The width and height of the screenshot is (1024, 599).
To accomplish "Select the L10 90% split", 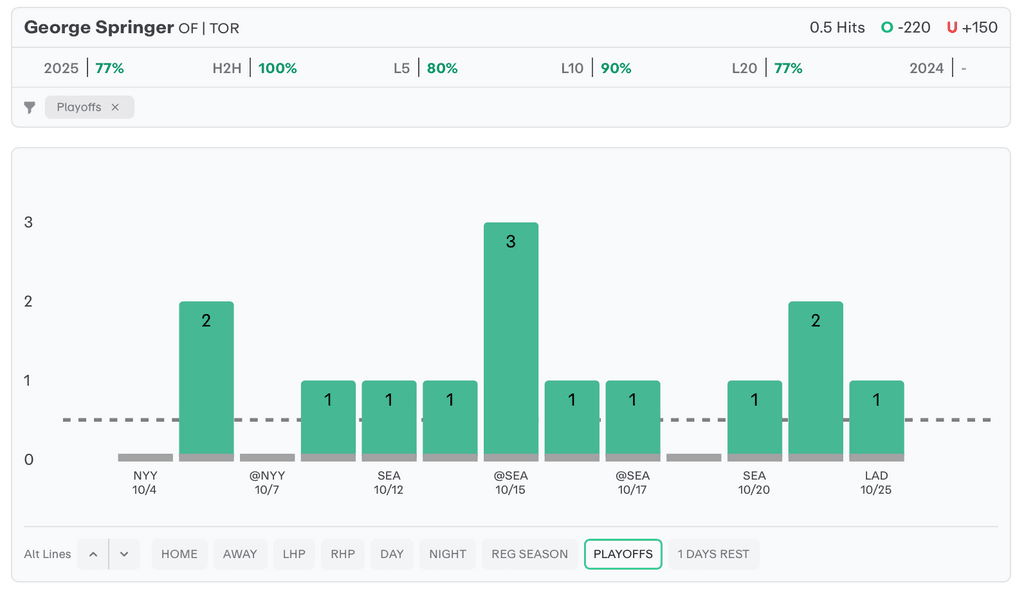I will 596,68.
